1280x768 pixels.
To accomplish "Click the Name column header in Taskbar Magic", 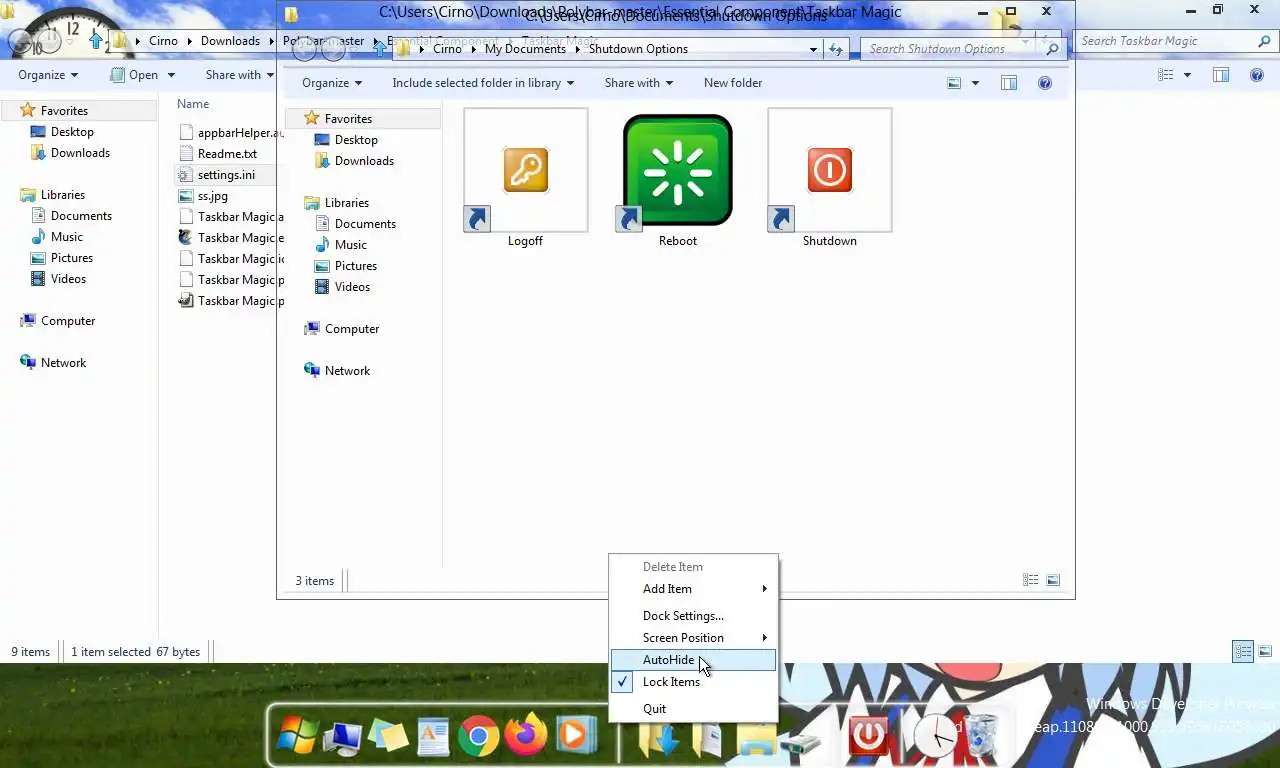I will click(x=193, y=104).
